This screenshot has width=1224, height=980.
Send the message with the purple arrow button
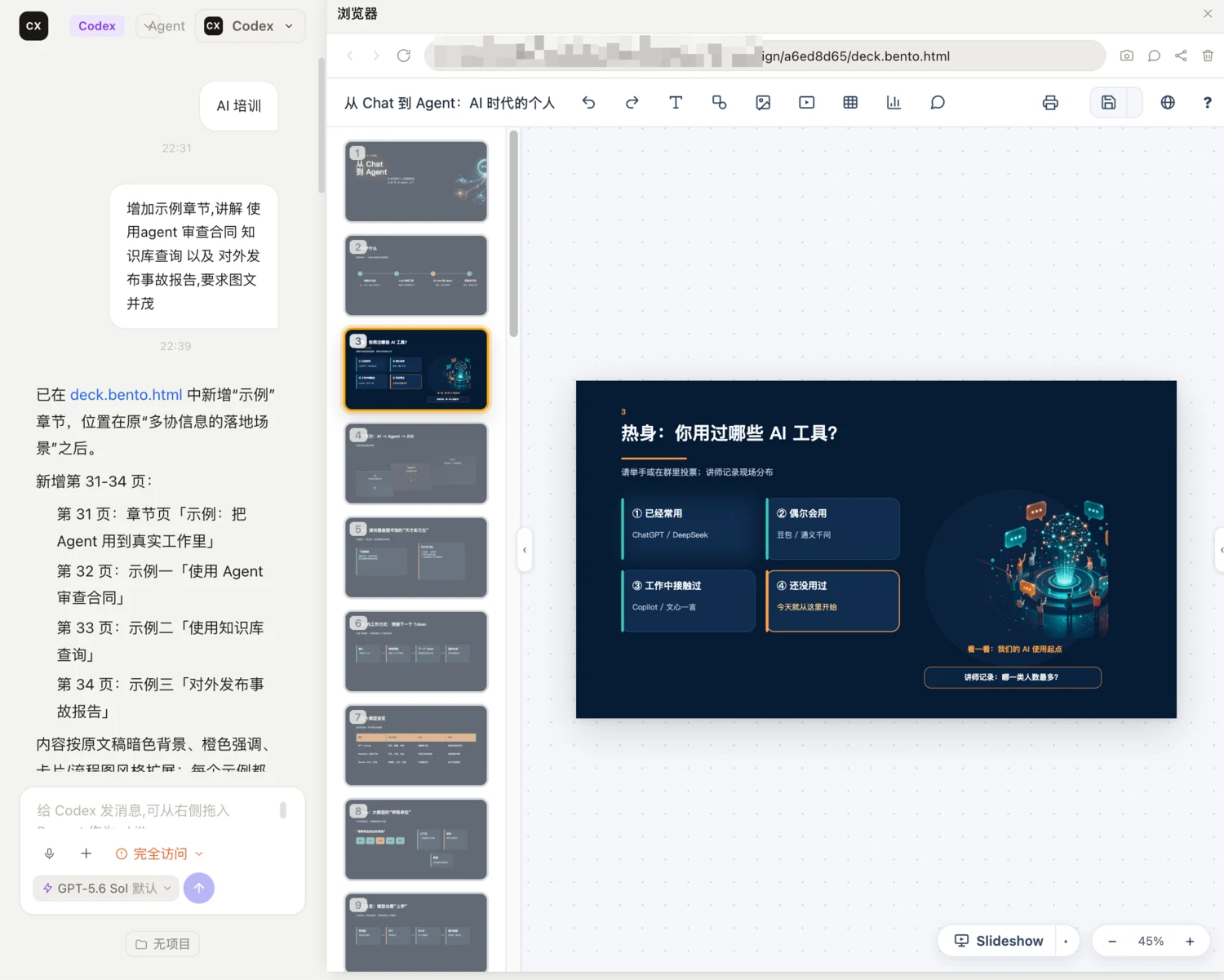tap(199, 888)
